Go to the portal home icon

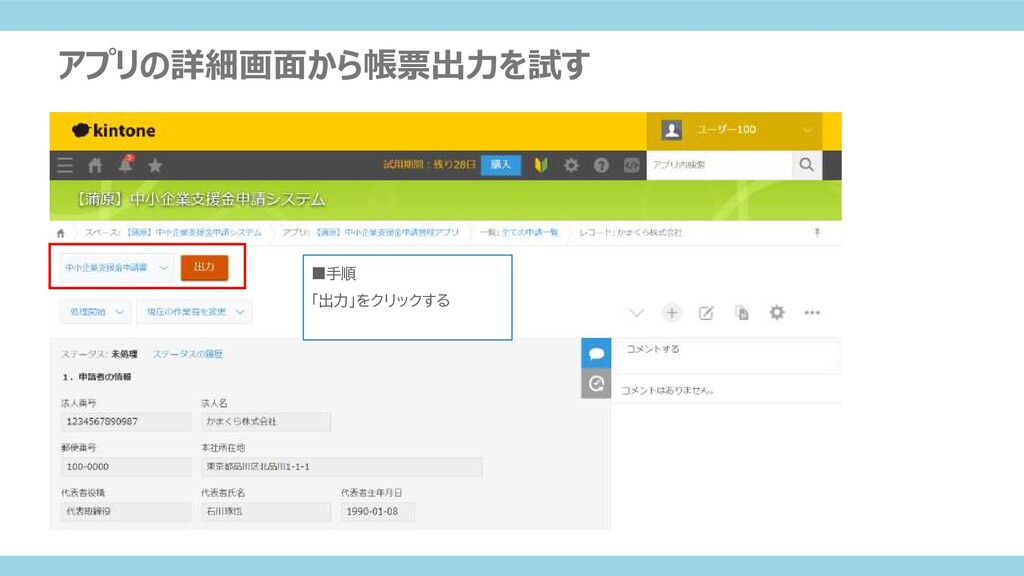(x=95, y=165)
